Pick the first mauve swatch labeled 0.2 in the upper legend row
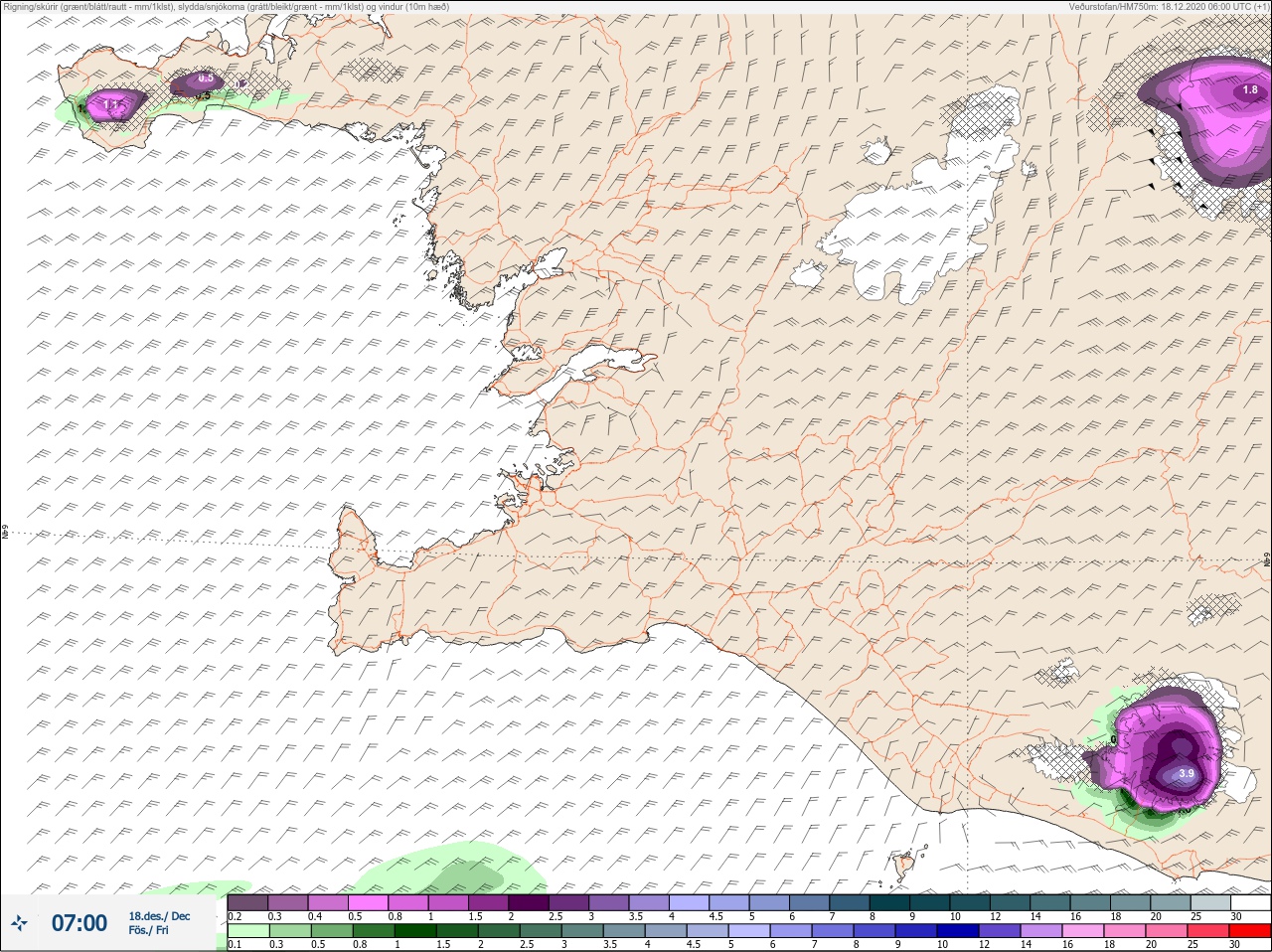 coord(247,902)
